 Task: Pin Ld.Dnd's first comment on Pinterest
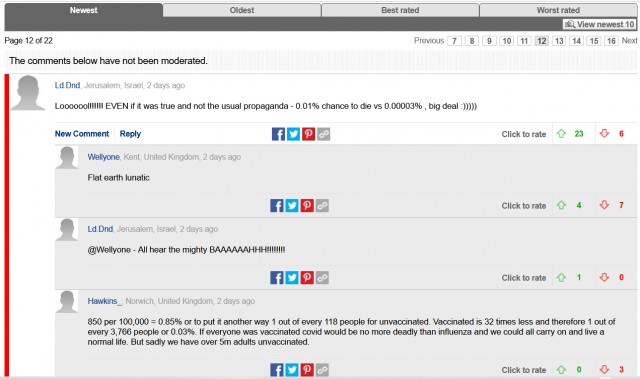click(308, 134)
